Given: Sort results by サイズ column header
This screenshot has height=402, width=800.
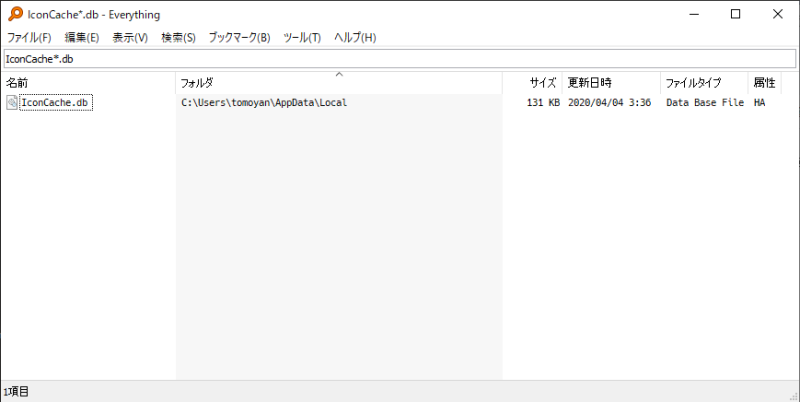Looking at the screenshot, I should click(532, 83).
